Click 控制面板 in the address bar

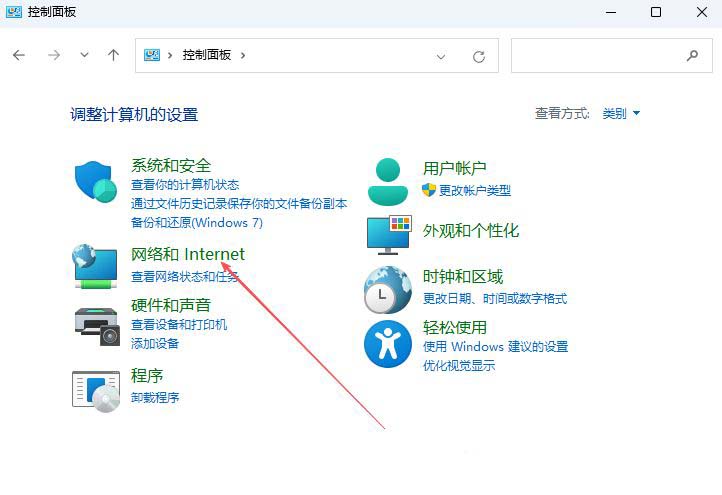pyautogui.click(x=207, y=55)
